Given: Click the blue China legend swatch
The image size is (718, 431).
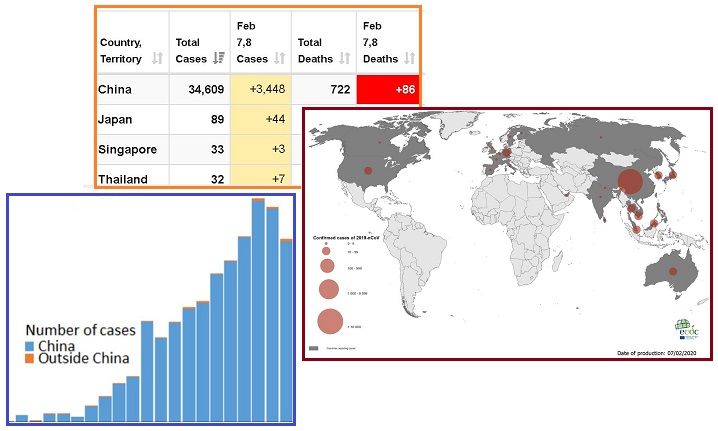Looking at the screenshot, I should [x=30, y=345].
